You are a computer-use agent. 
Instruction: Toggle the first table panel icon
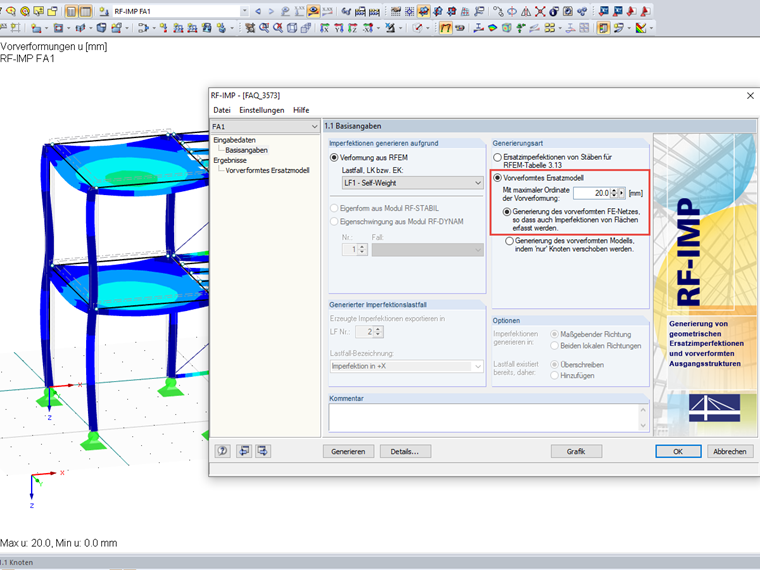tap(71, 11)
